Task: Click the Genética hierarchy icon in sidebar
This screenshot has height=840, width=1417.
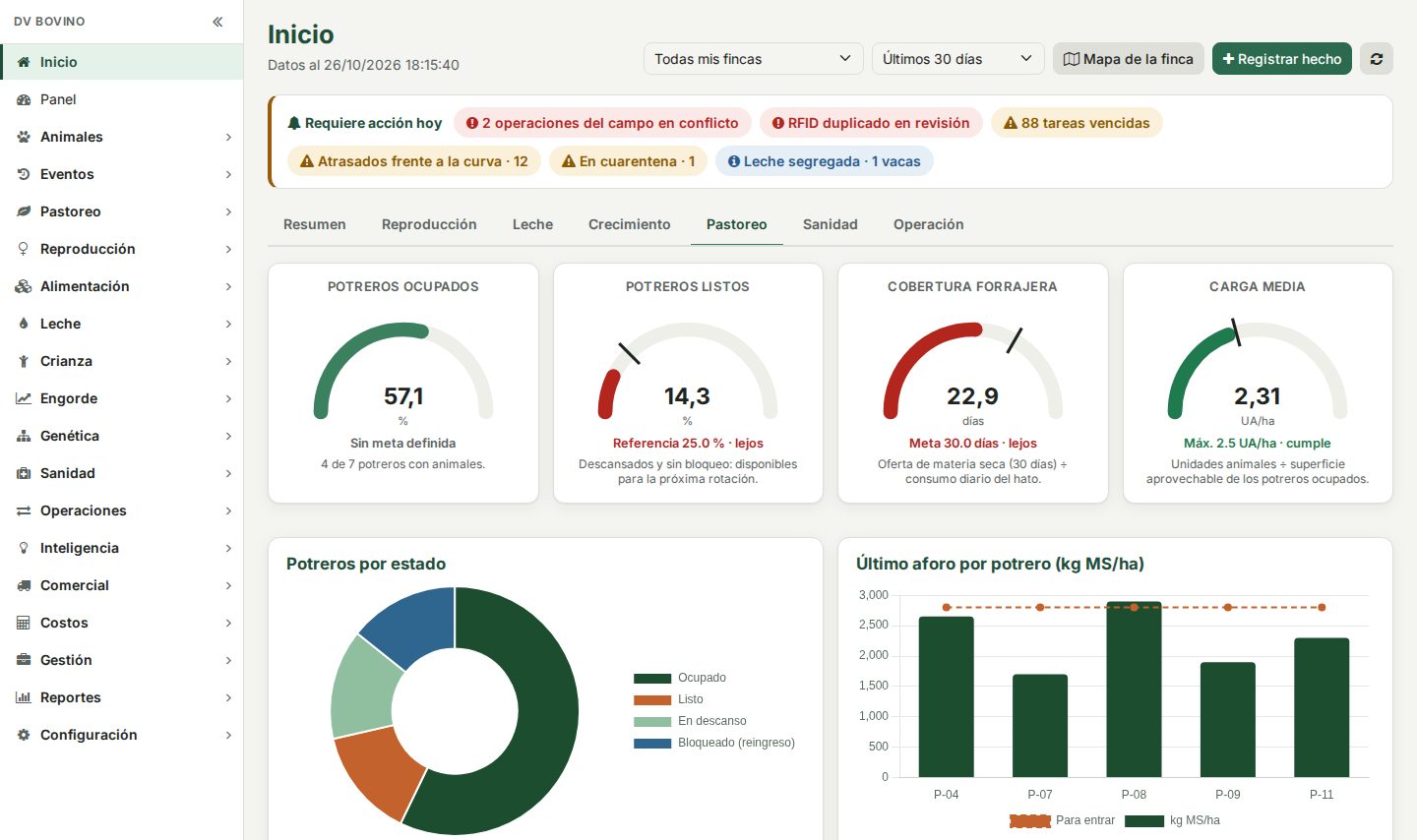Action: coord(24,436)
